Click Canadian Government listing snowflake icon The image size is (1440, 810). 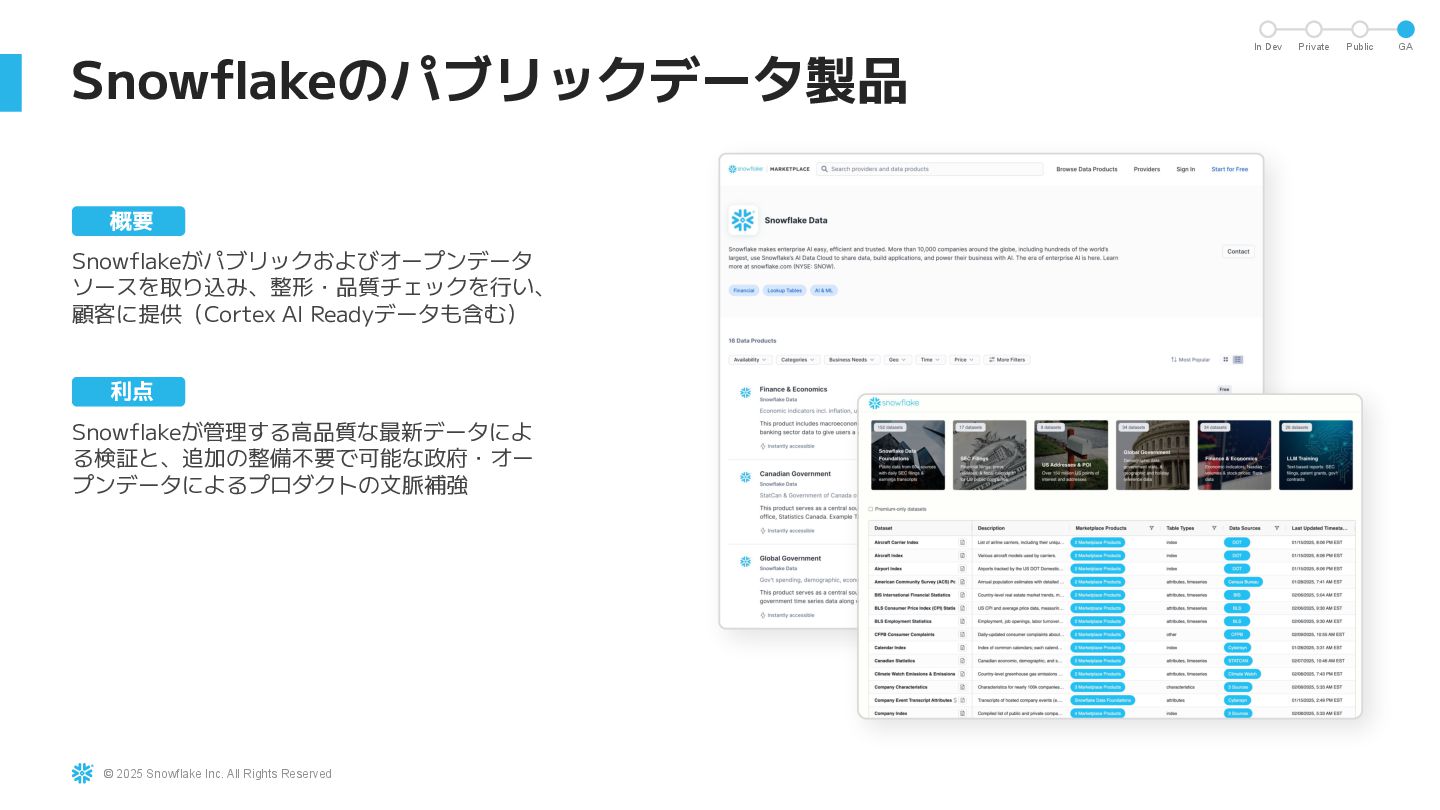745,477
